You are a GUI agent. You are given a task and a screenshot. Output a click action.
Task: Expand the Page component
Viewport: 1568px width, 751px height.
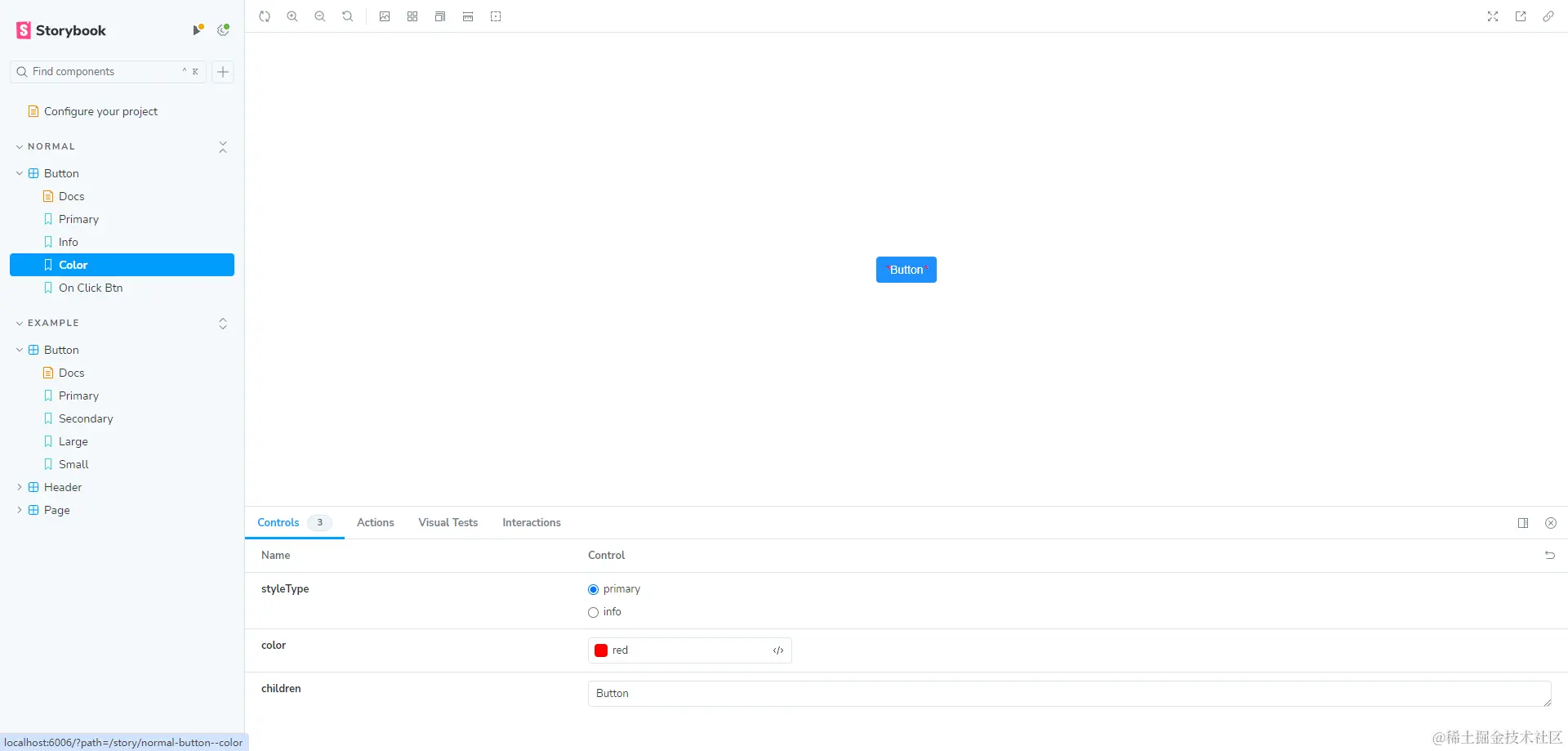click(20, 510)
